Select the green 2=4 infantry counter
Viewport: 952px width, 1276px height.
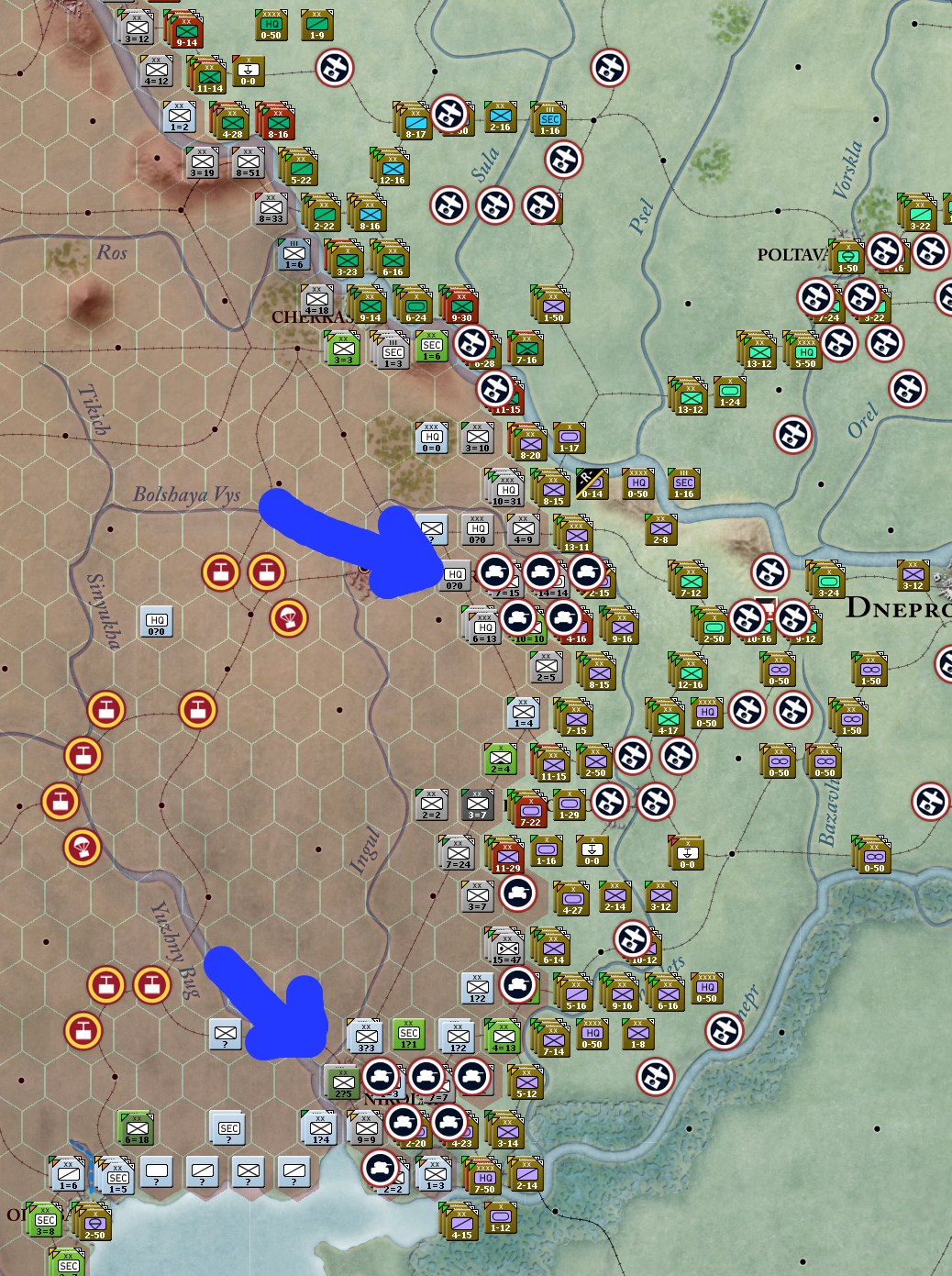(x=500, y=759)
